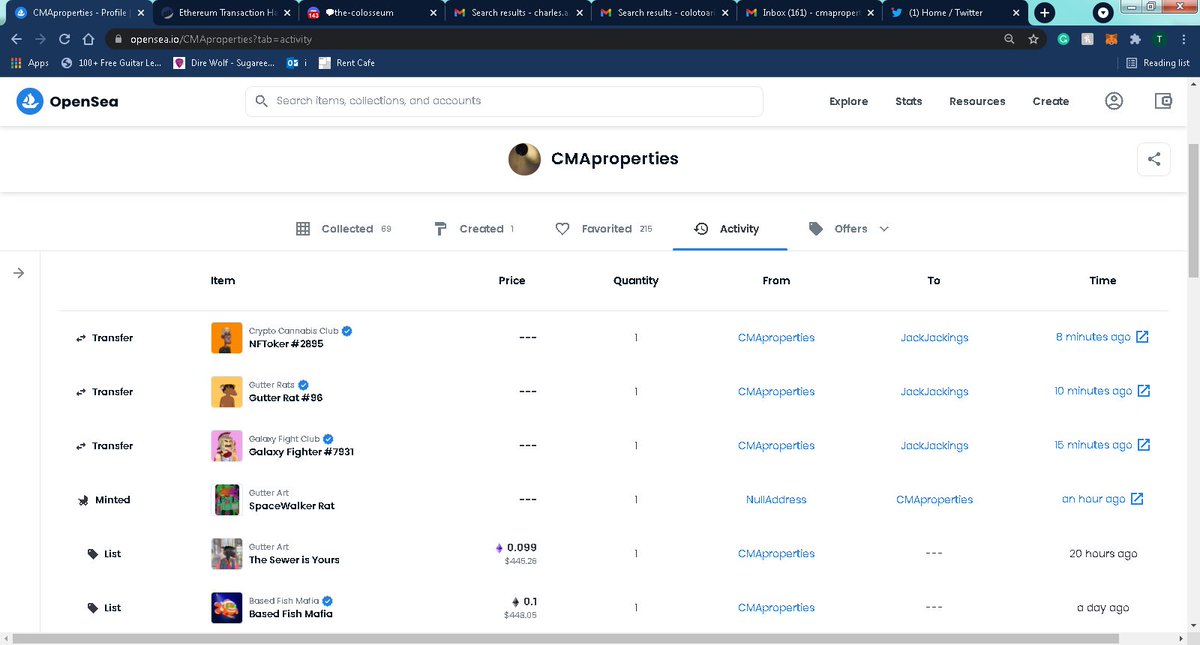This screenshot has height=645, width=1200.
Task: Click the OpenSea search field
Action: point(504,101)
